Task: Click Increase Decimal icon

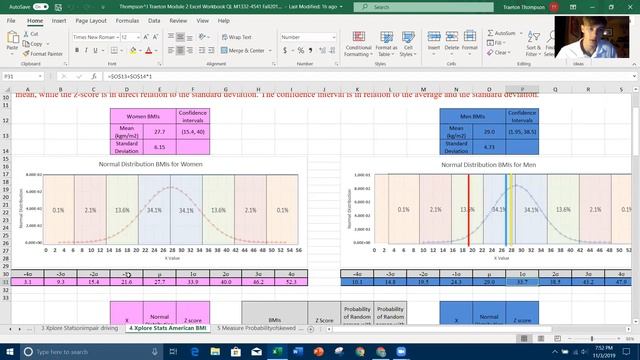Action: [x=322, y=51]
